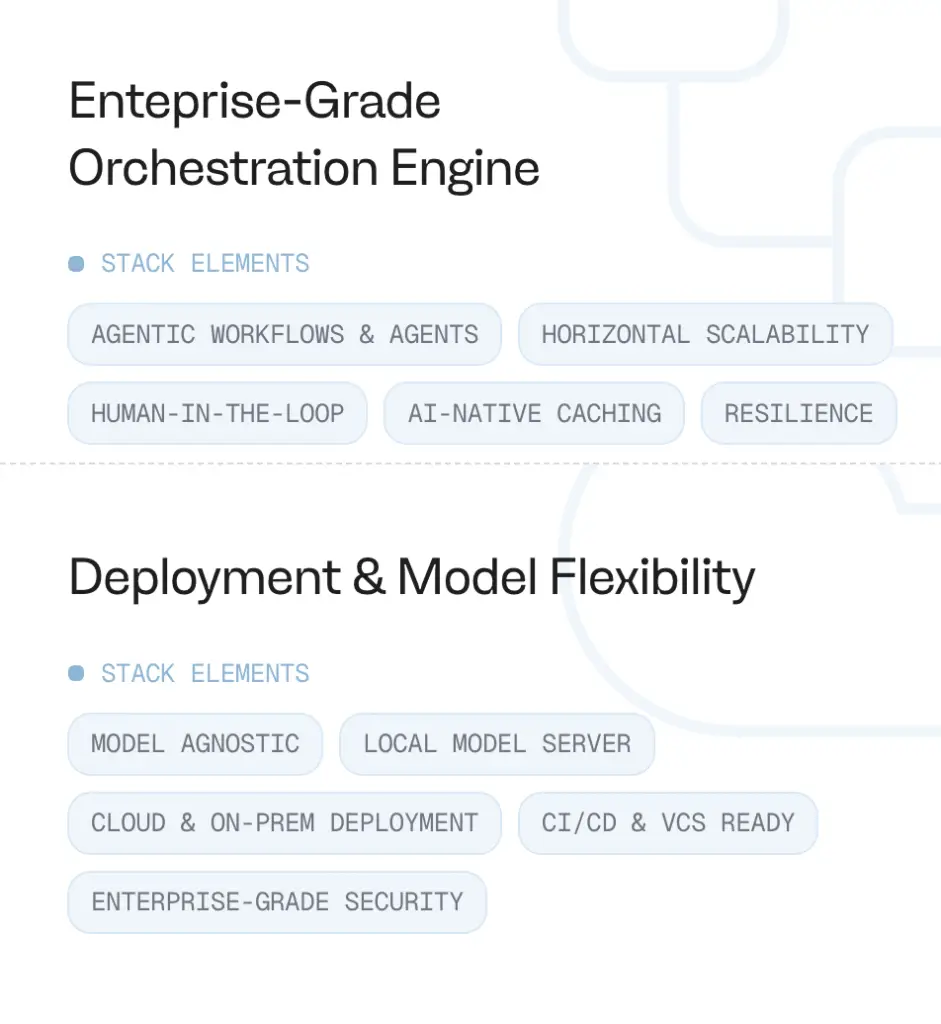Click the Stack Elements label under Orchestration Engine
Image resolution: width=941 pixels, height=1024 pixels.
click(x=205, y=264)
